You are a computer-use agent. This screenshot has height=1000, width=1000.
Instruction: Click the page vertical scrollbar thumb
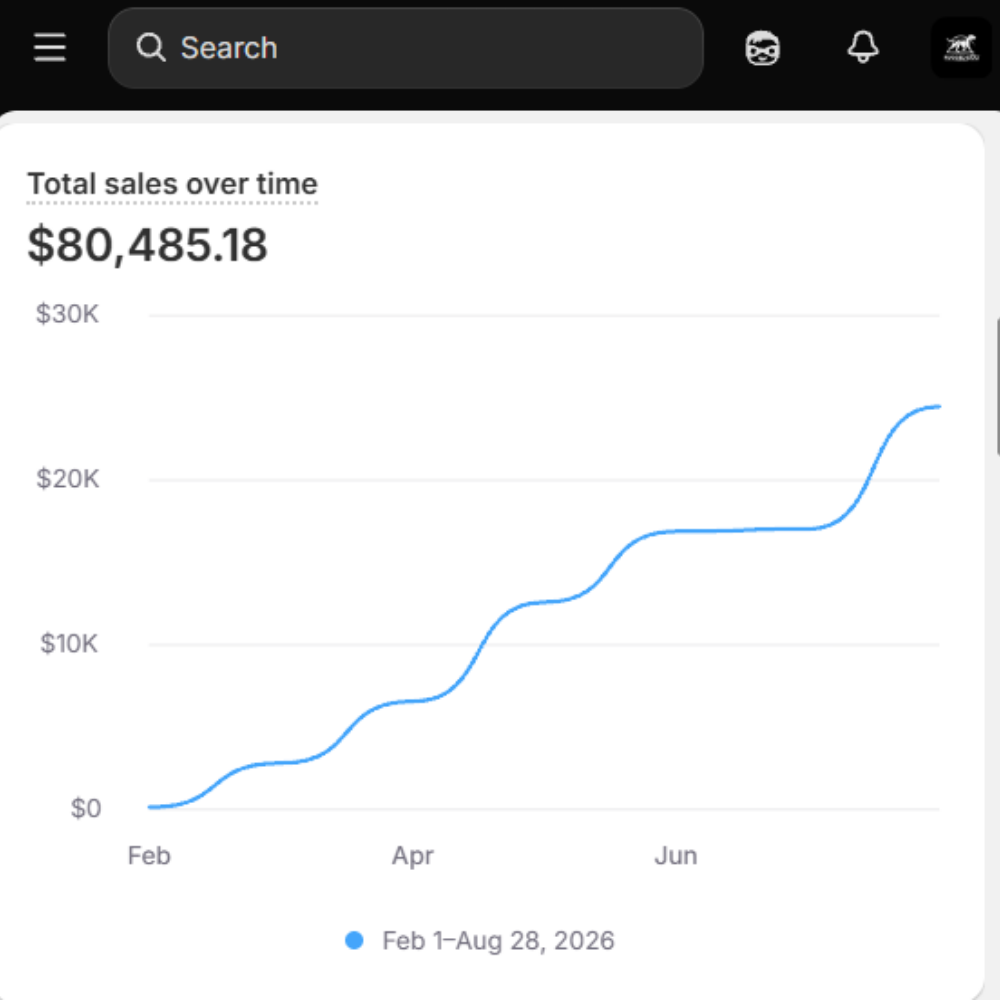tap(997, 386)
